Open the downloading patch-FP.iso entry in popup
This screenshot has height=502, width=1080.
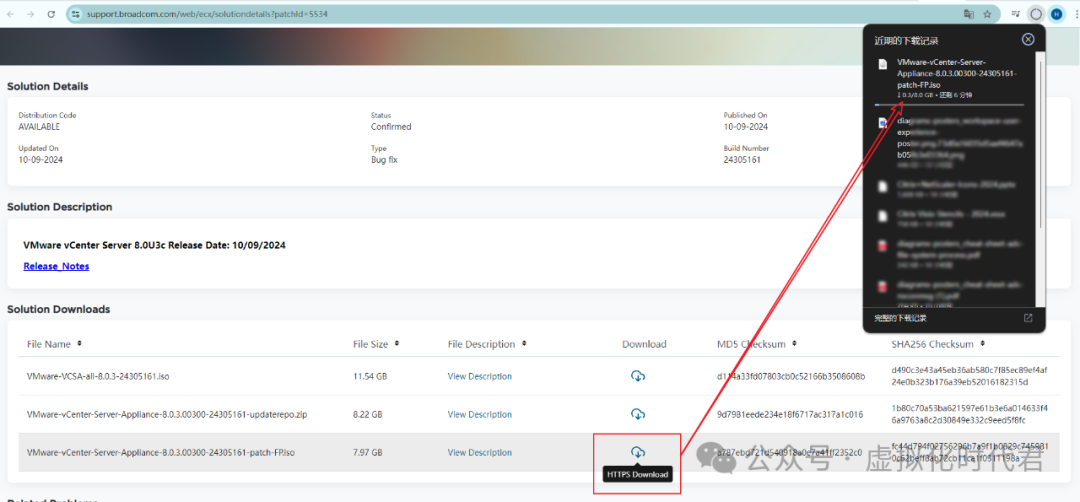click(x=956, y=73)
